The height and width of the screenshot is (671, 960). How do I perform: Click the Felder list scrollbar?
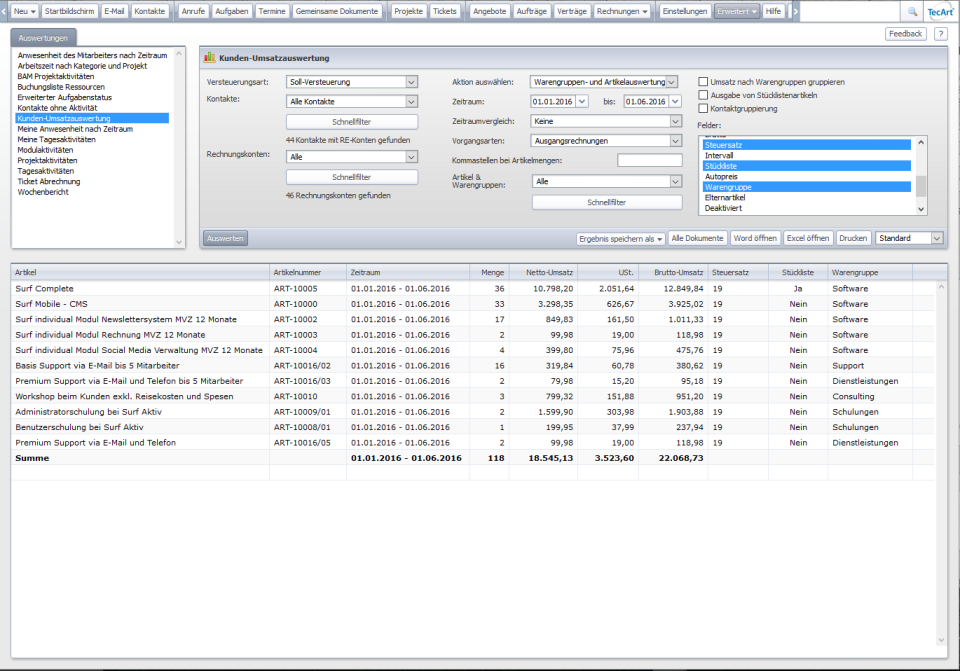click(921, 175)
